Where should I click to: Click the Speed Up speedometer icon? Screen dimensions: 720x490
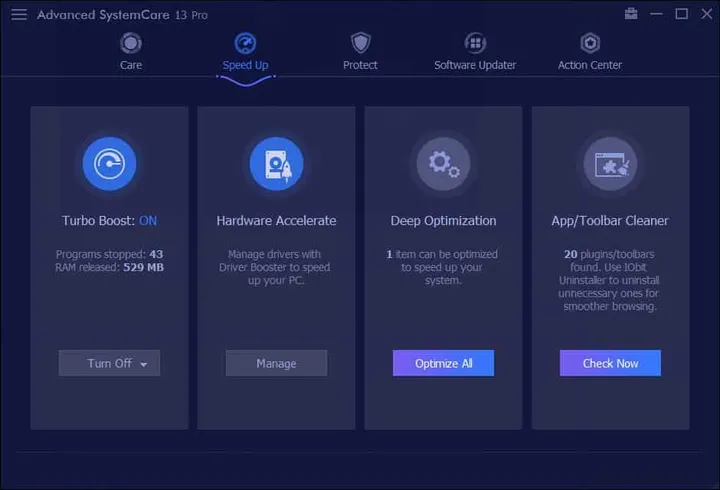[245, 43]
